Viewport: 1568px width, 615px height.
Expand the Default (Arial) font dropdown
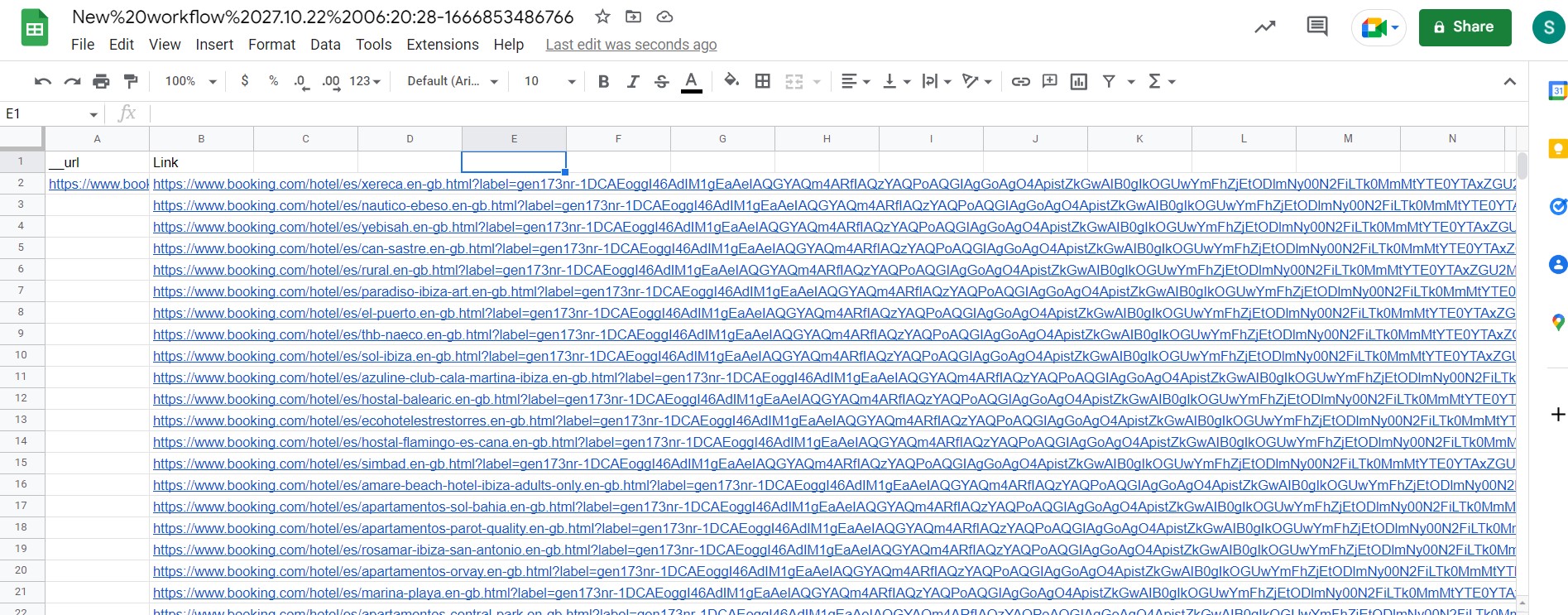453,81
